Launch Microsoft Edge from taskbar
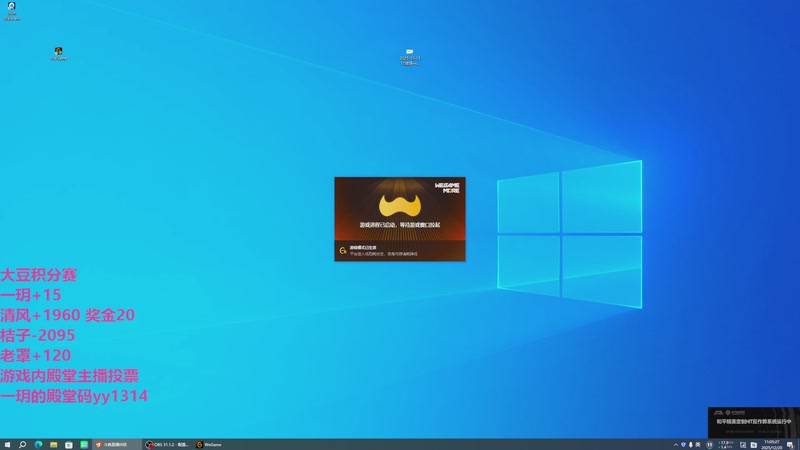 [x=38, y=444]
